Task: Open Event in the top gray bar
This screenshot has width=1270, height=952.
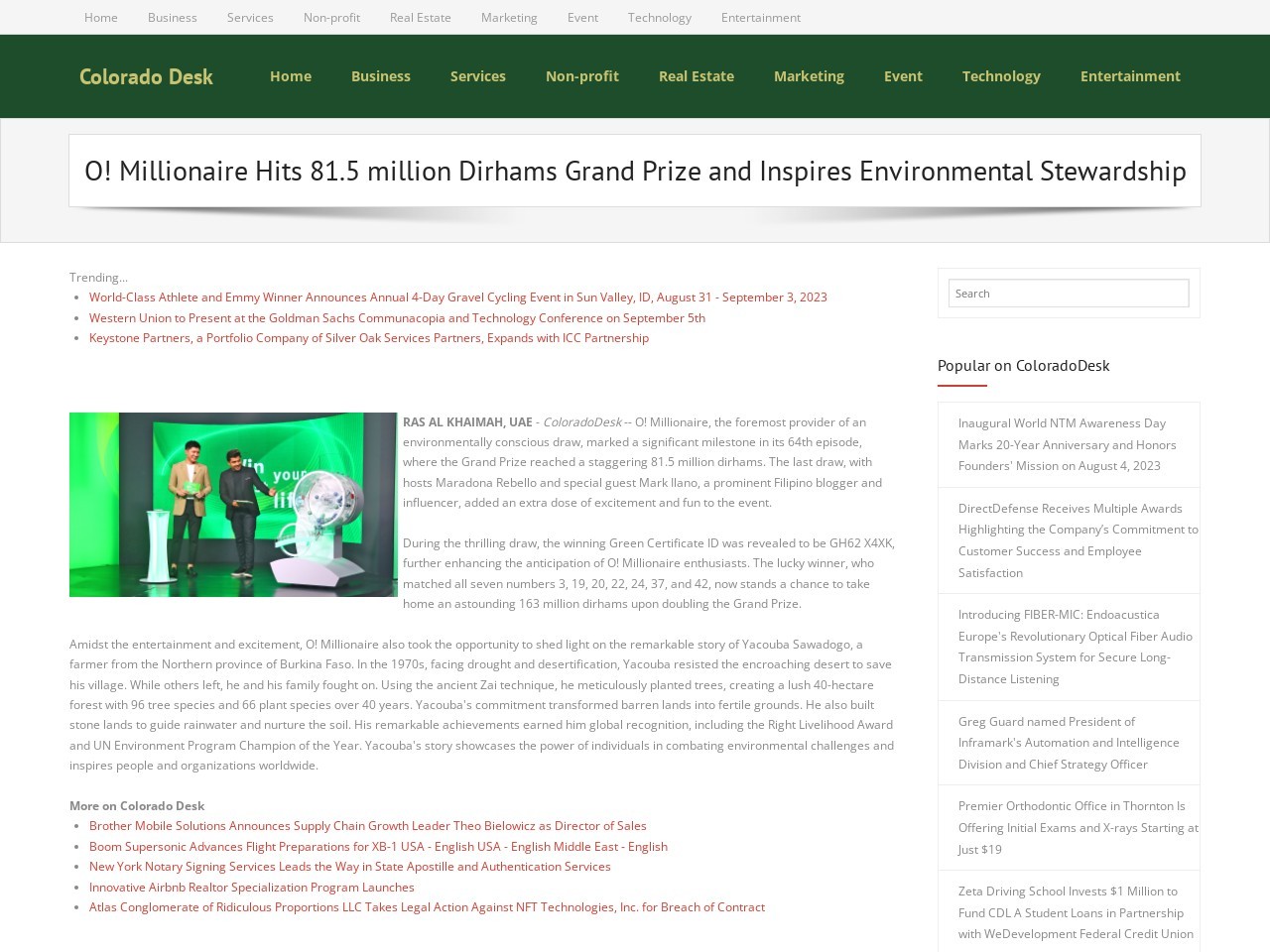Action: pyautogui.click(x=582, y=18)
